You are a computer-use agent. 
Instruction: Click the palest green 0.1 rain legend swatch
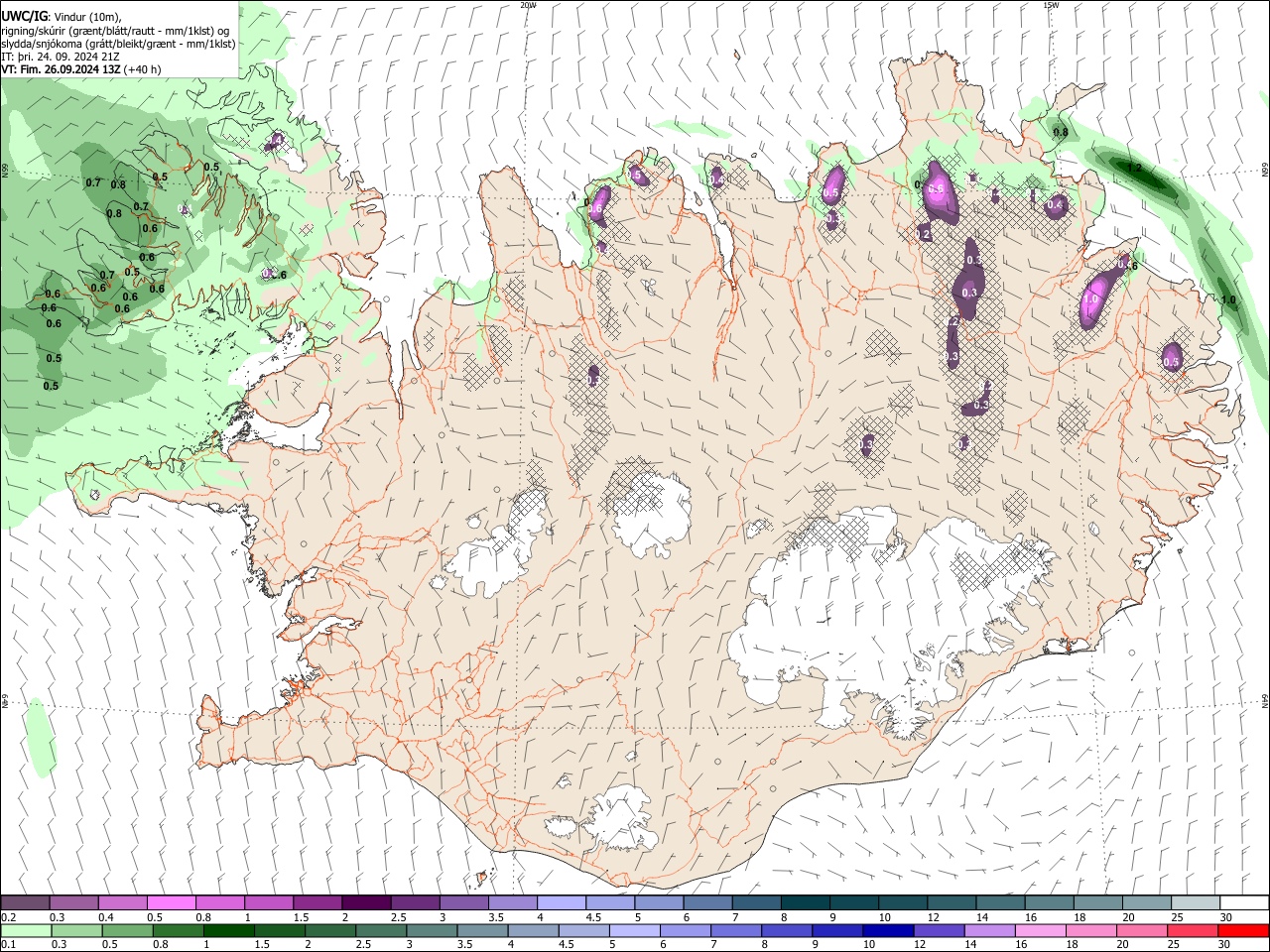26,931
